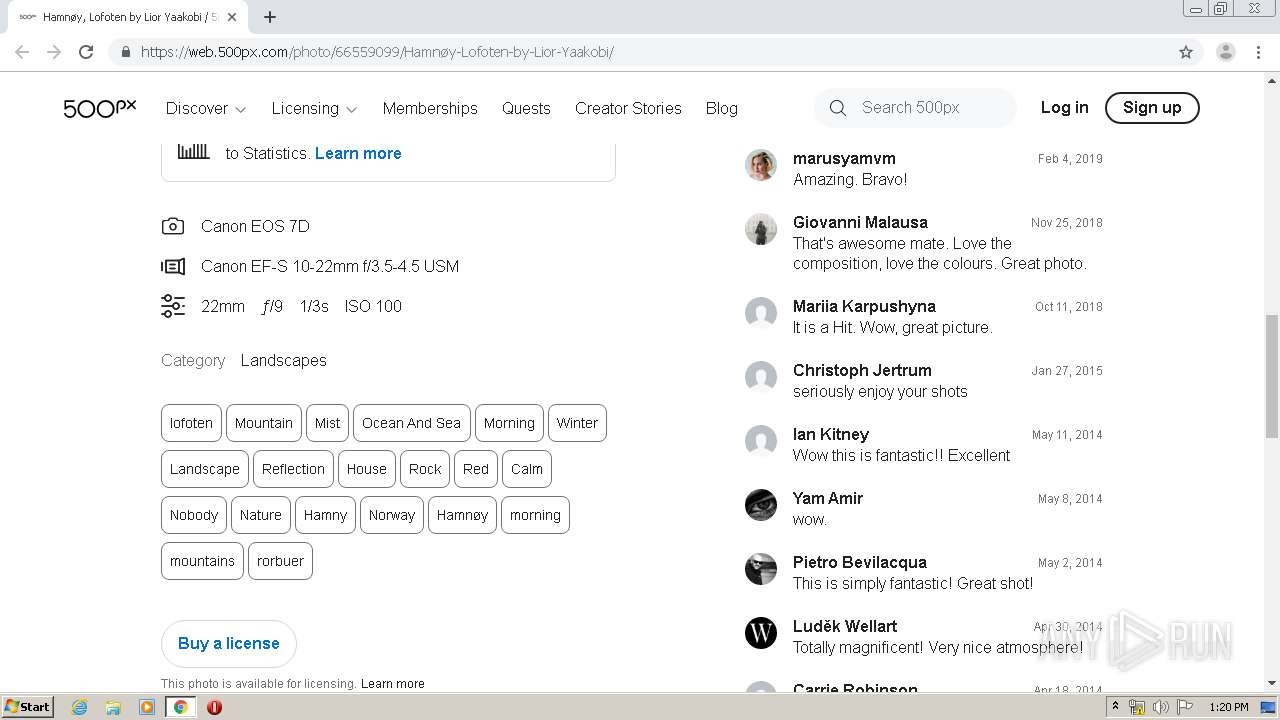Click the camera icon beside Canon EOS 7D
Image resolution: width=1280 pixels, height=720 pixels.
pyautogui.click(x=173, y=226)
